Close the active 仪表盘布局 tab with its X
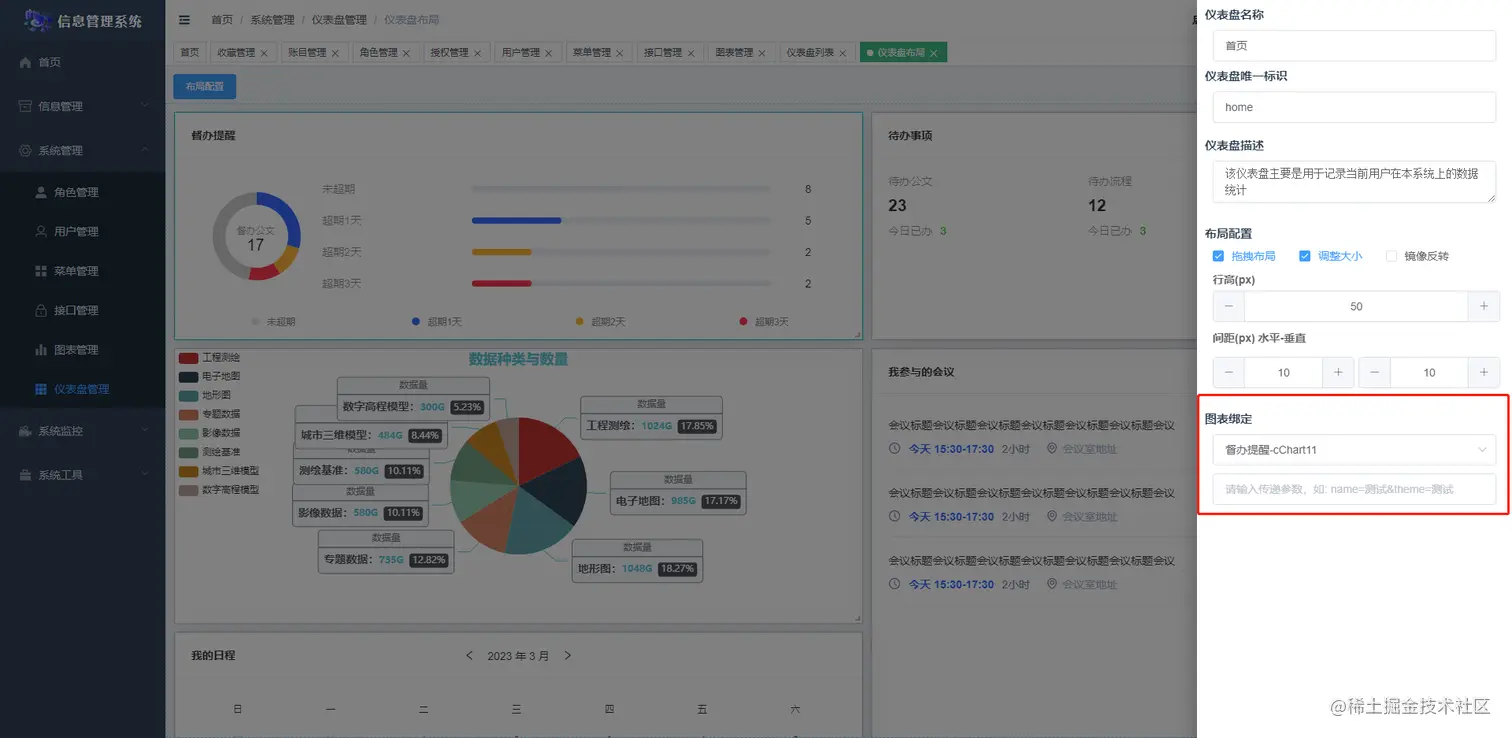 tap(934, 53)
